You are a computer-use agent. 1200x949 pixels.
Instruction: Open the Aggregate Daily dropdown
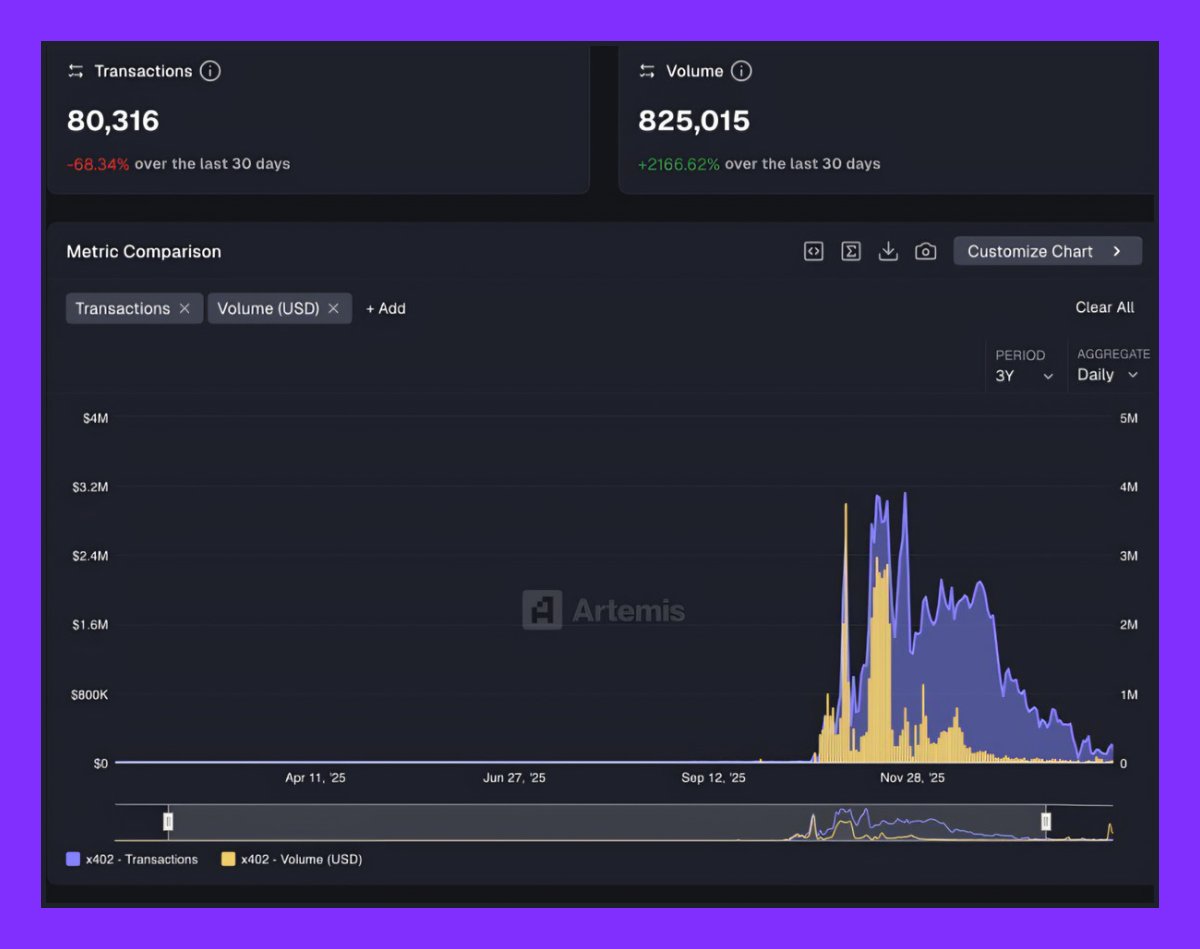tap(1107, 375)
